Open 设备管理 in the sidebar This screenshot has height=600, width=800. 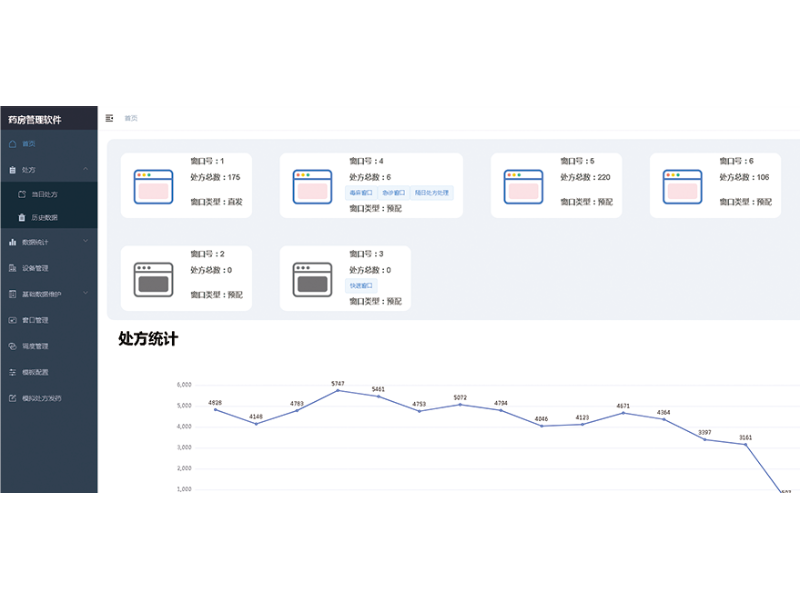pyautogui.click(x=35, y=268)
